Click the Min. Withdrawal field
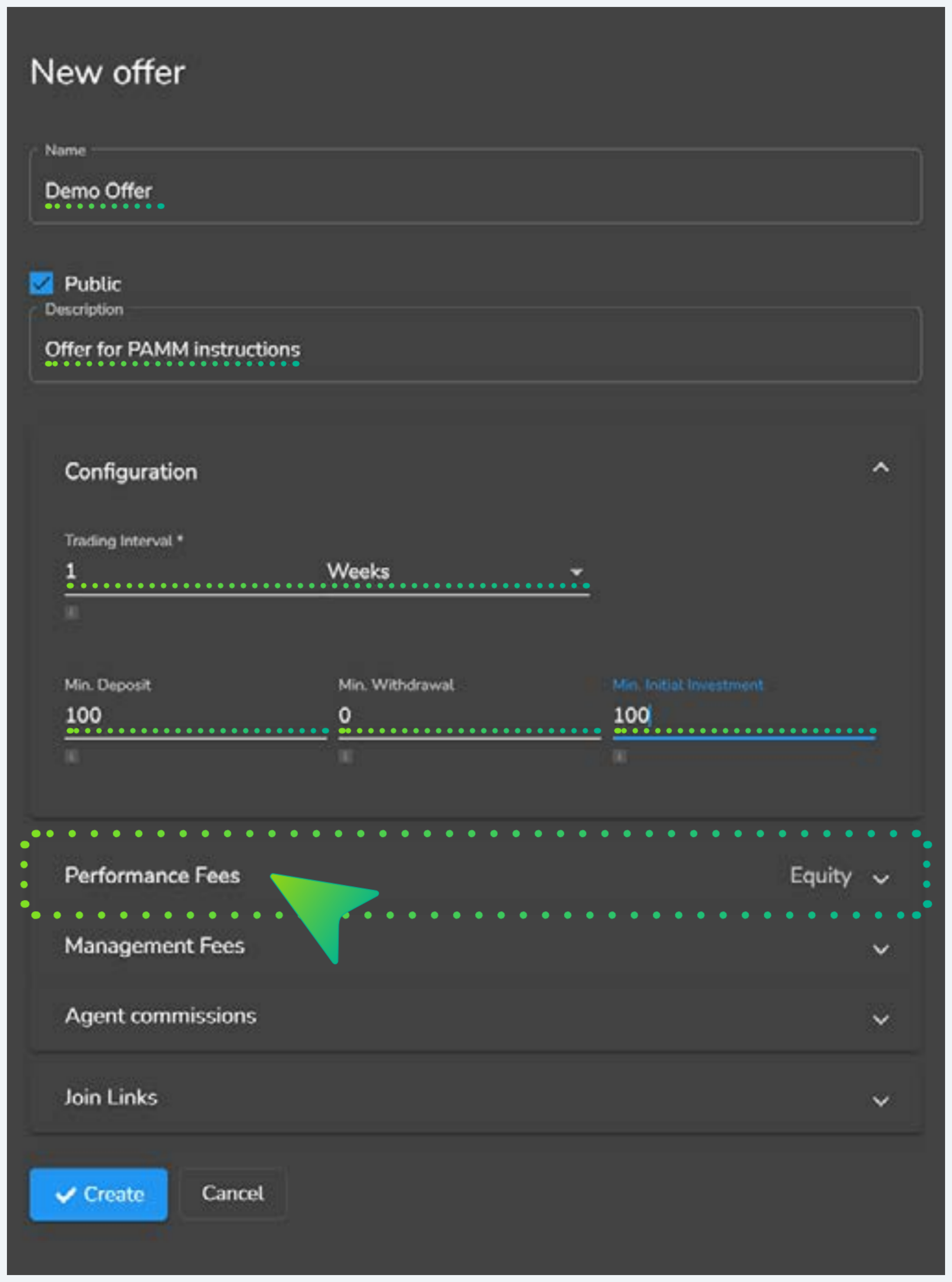This screenshot has width=952, height=1282. [469, 715]
